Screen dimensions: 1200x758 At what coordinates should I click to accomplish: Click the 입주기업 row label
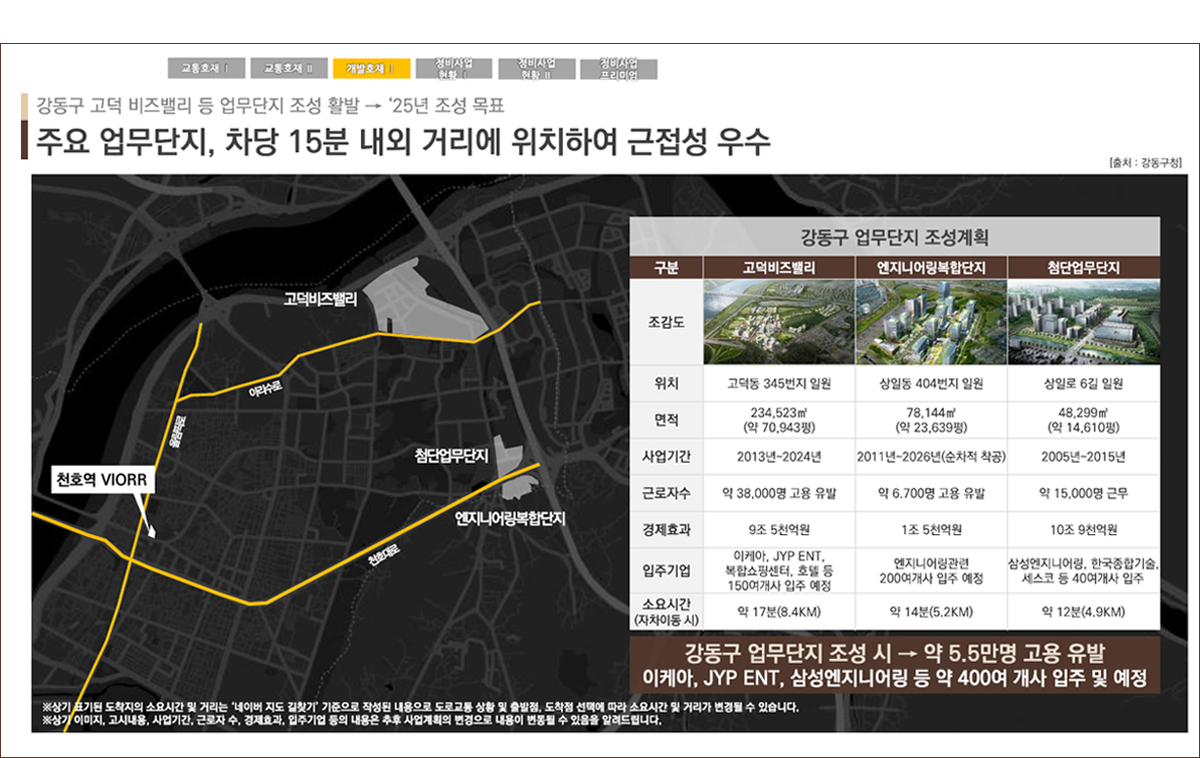[x=667, y=570]
